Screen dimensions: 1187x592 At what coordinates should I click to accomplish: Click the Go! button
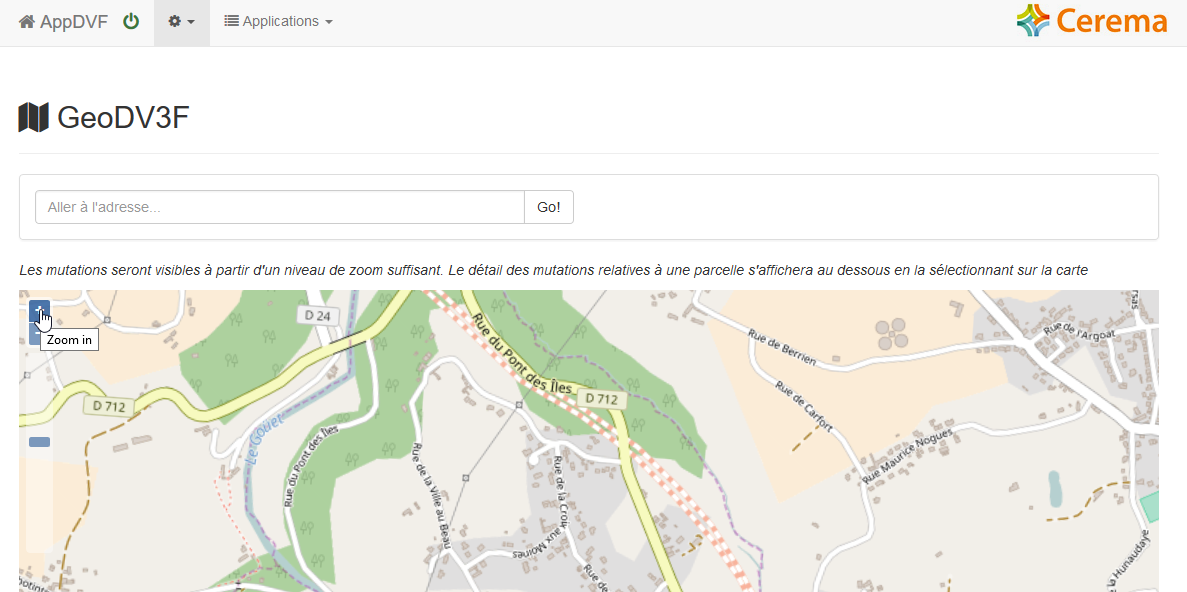(x=549, y=207)
